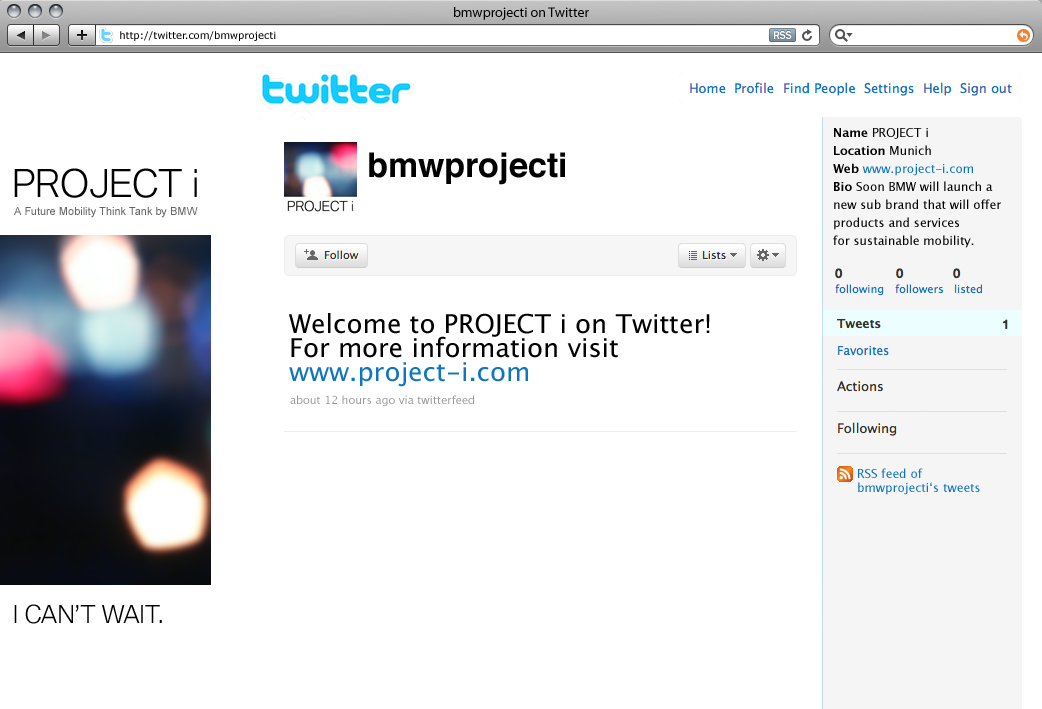The height and width of the screenshot is (709, 1042).
Task: Reload the page with the refresh icon
Action: click(x=807, y=35)
